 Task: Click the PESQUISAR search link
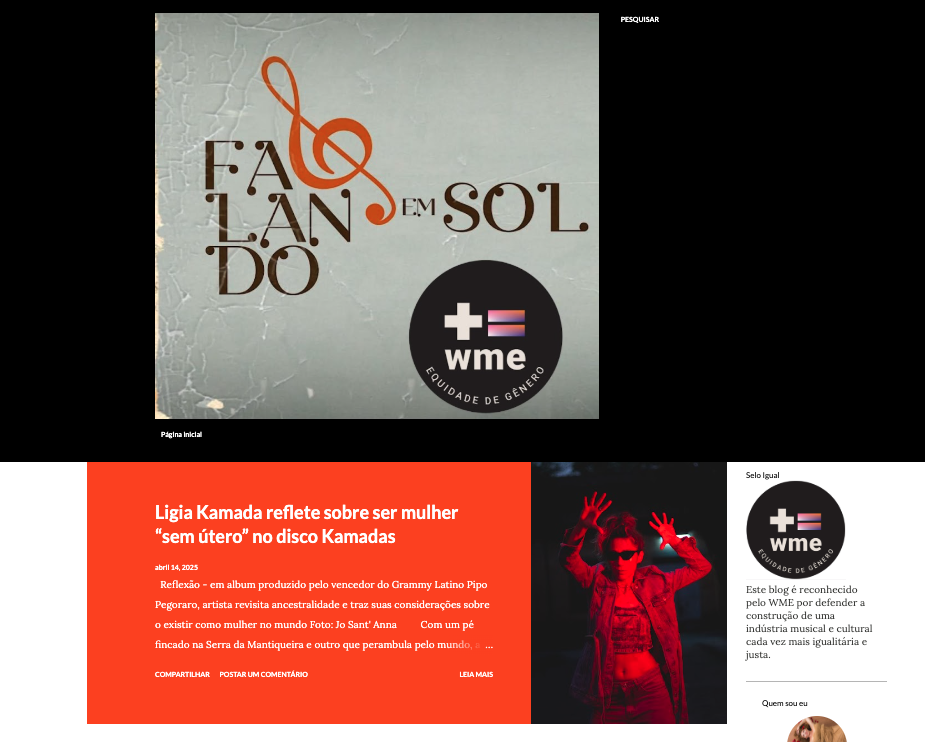pyautogui.click(x=639, y=19)
